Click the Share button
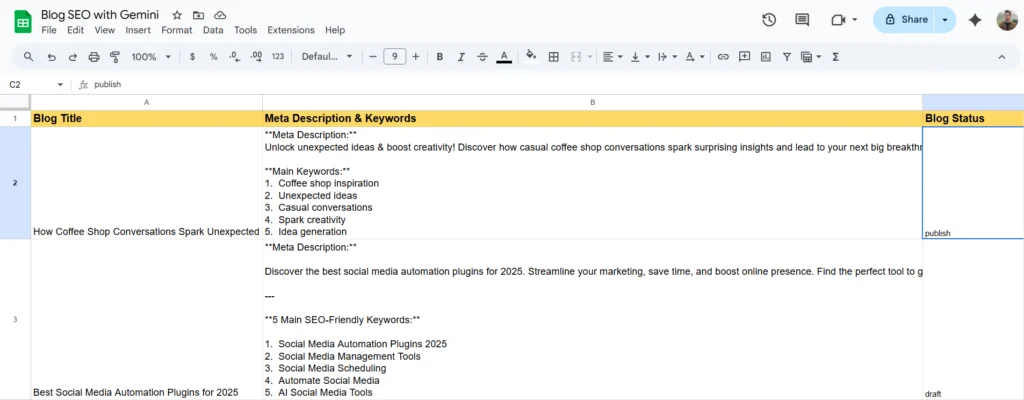1024x400 pixels. pos(906,19)
